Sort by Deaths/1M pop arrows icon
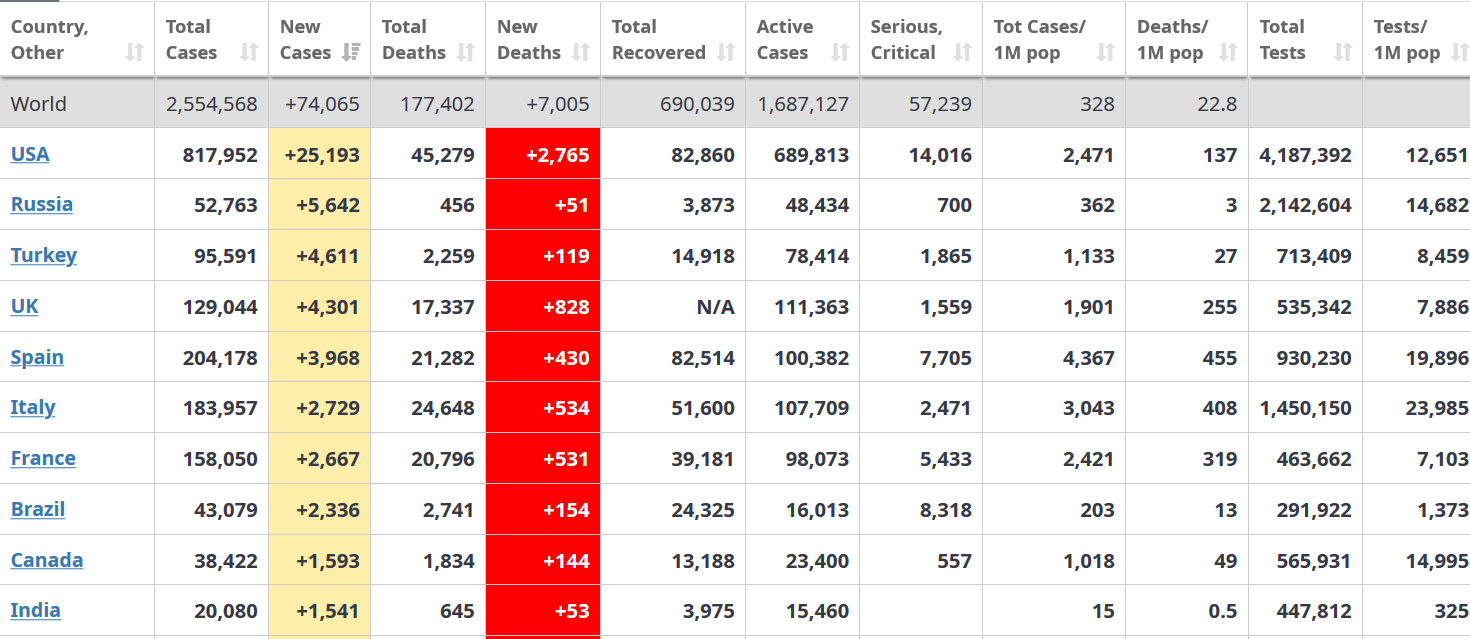The height and width of the screenshot is (639, 1470). coord(1228,52)
